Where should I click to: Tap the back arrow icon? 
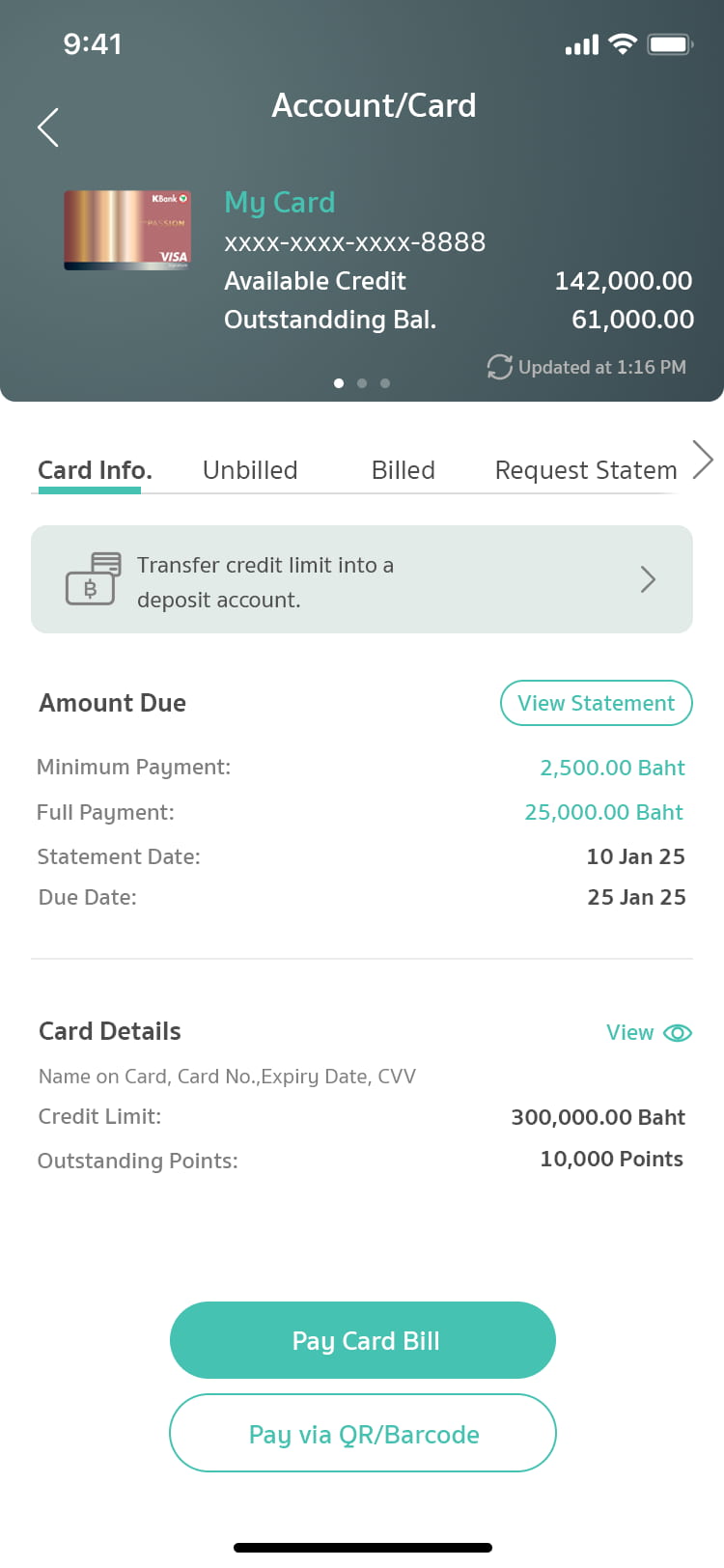coord(48,127)
